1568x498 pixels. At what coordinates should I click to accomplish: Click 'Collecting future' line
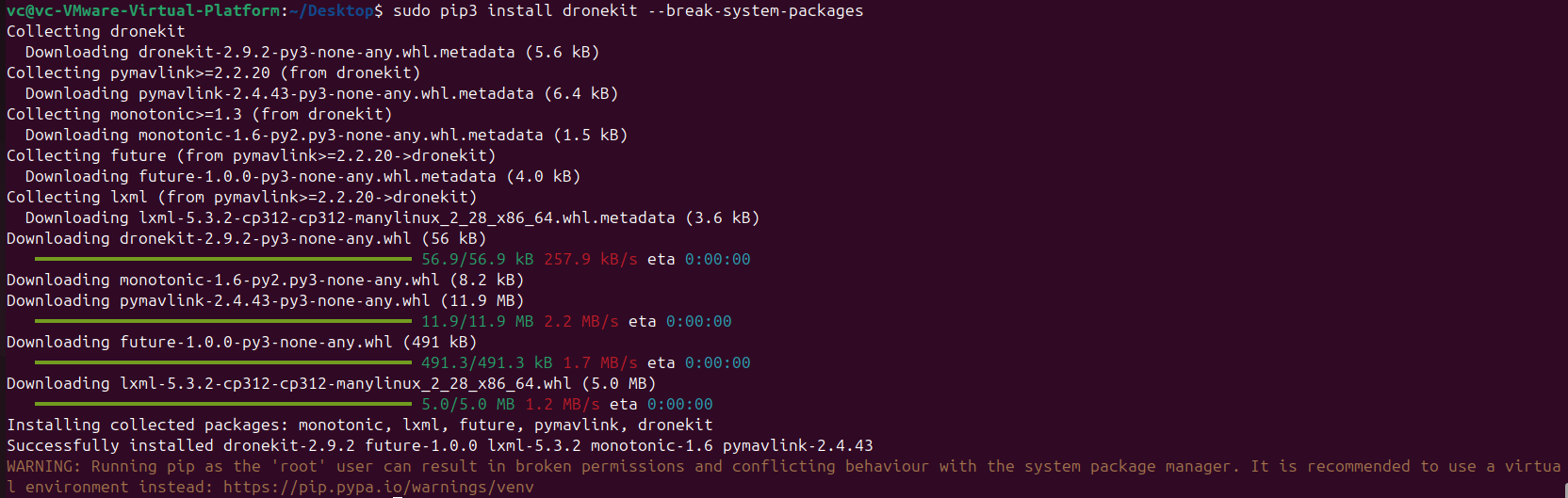coord(252,155)
